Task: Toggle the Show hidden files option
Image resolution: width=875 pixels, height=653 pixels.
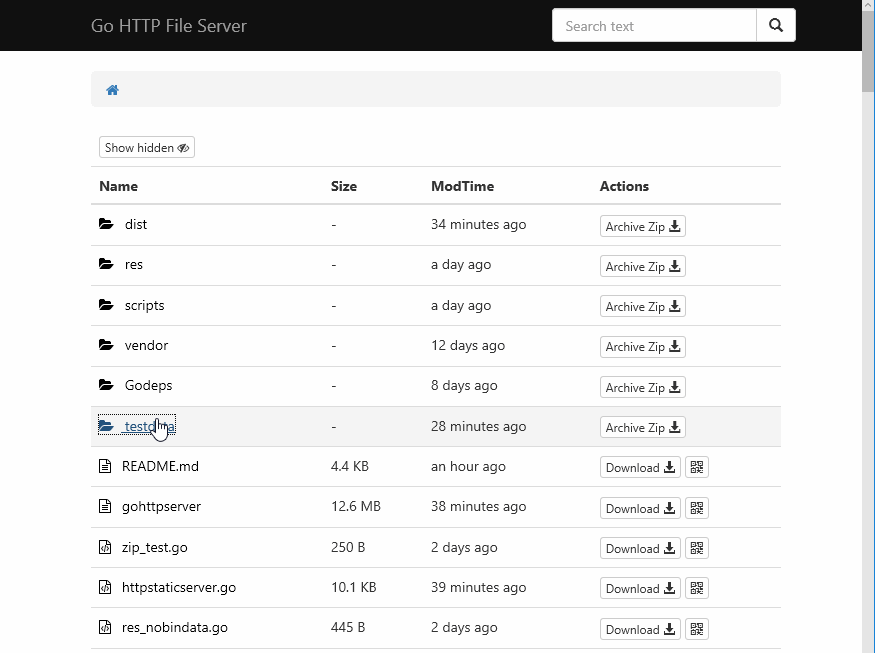Action: [146, 147]
